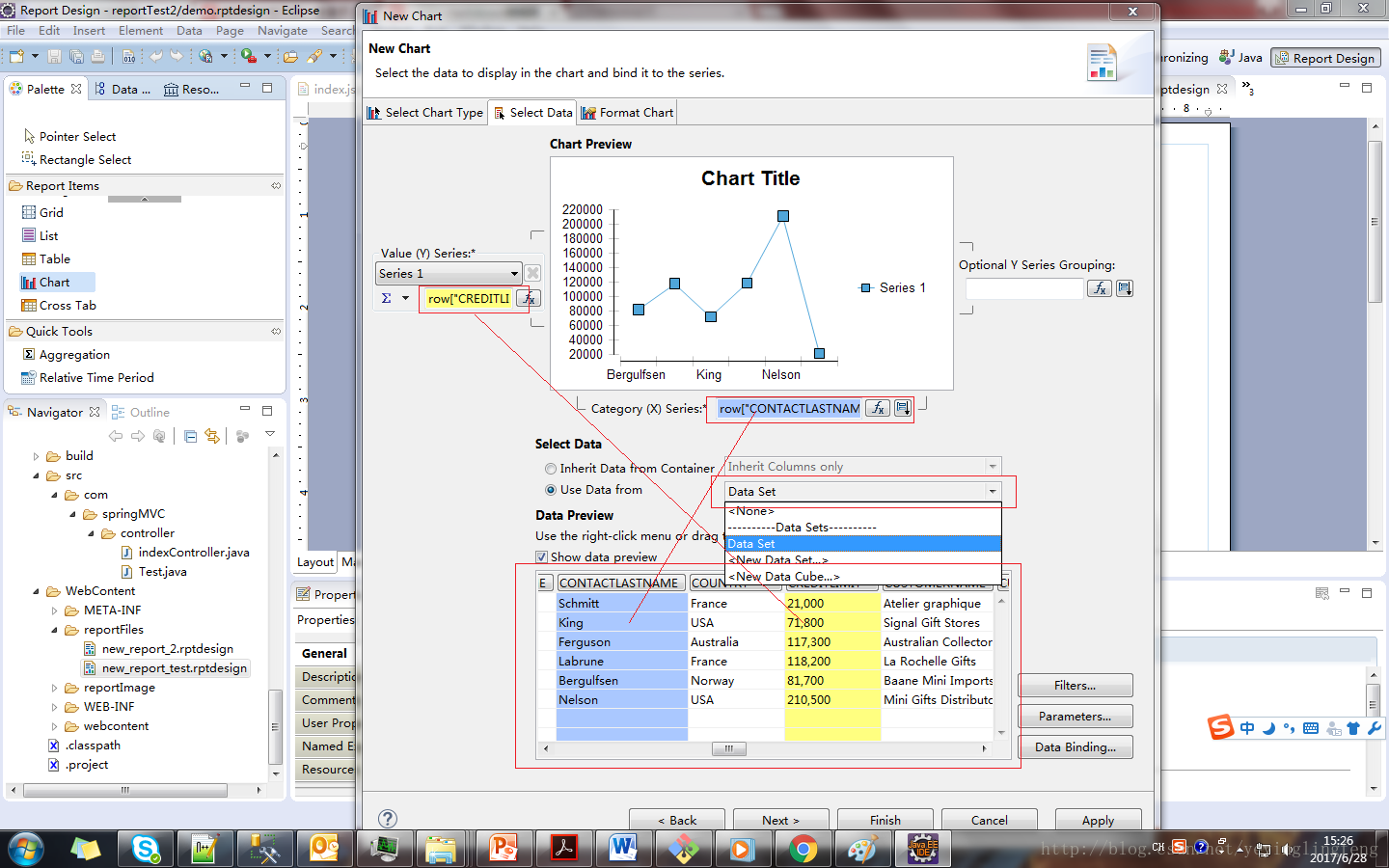Click grouping/sorting icon beside Category X series

click(903, 408)
